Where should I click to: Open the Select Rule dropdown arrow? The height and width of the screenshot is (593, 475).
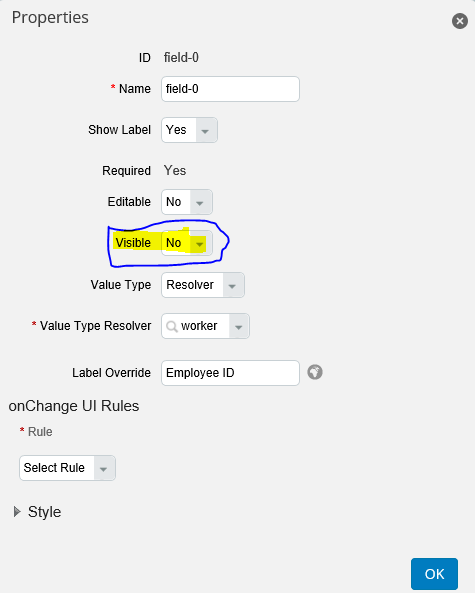point(104,468)
